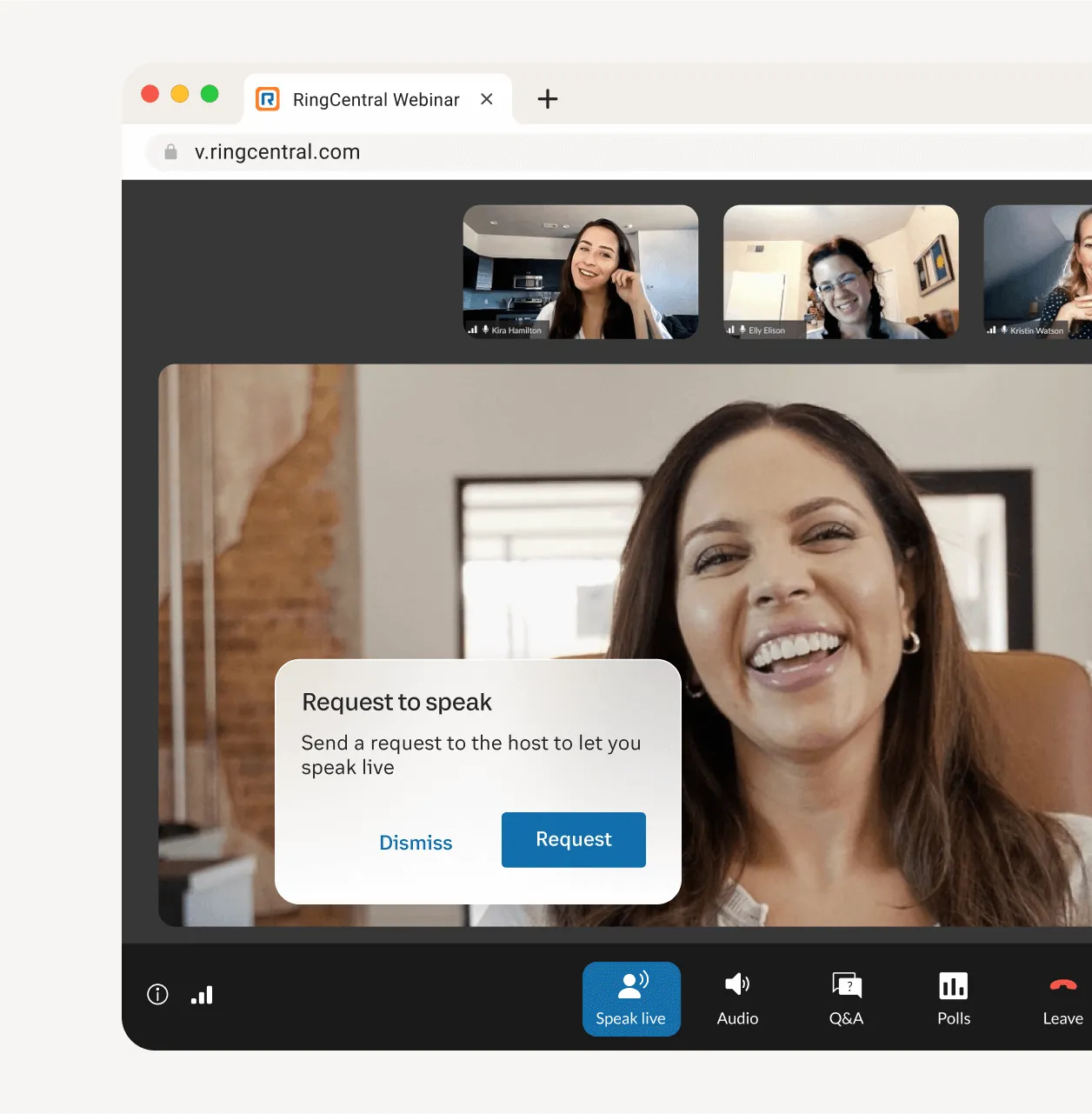The height and width of the screenshot is (1114, 1092).
Task: Click the RingCentral logo favicon in tab
Action: pyautogui.click(x=268, y=99)
